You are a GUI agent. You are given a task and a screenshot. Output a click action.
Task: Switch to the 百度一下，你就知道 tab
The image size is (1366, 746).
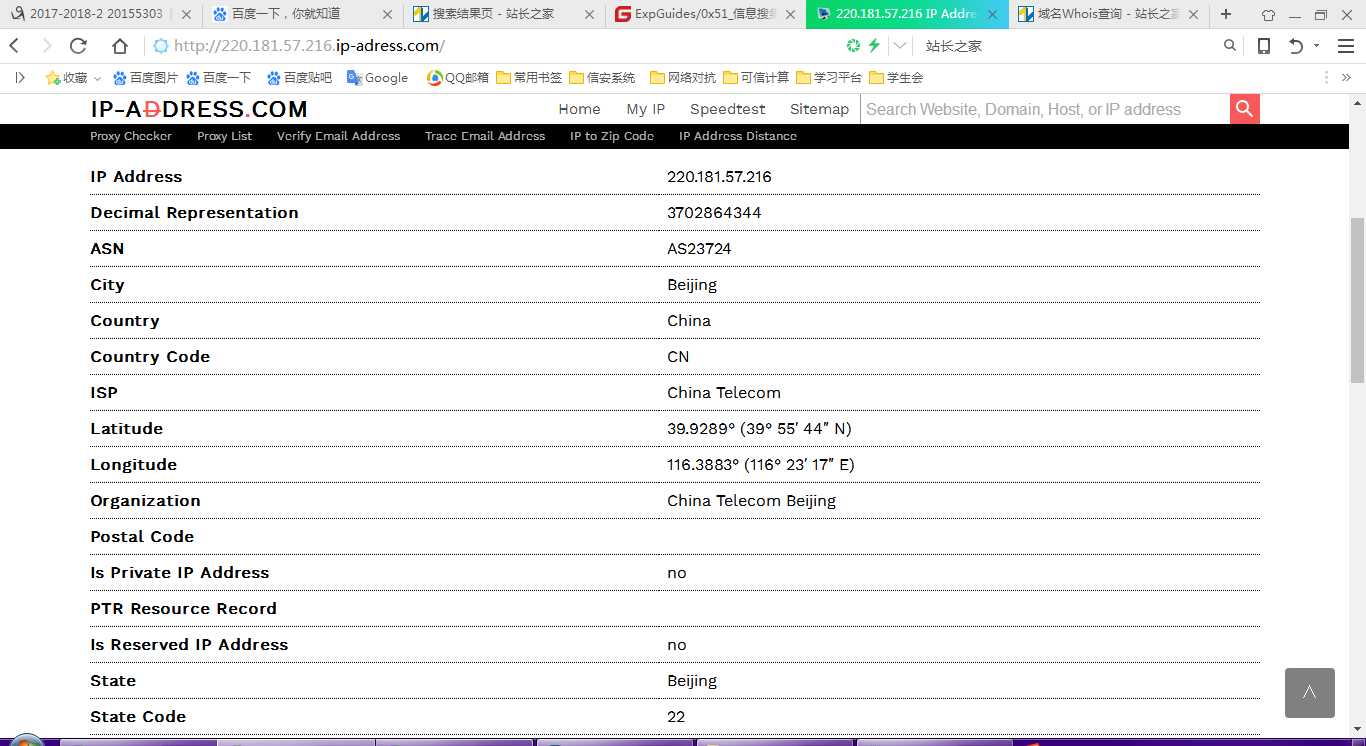click(x=302, y=15)
